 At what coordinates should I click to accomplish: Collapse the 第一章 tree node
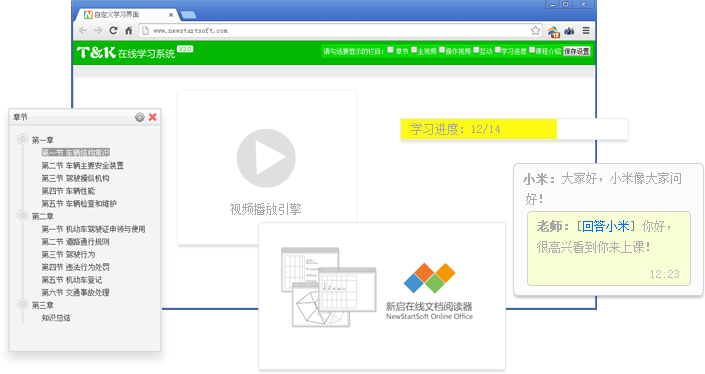click(22, 139)
